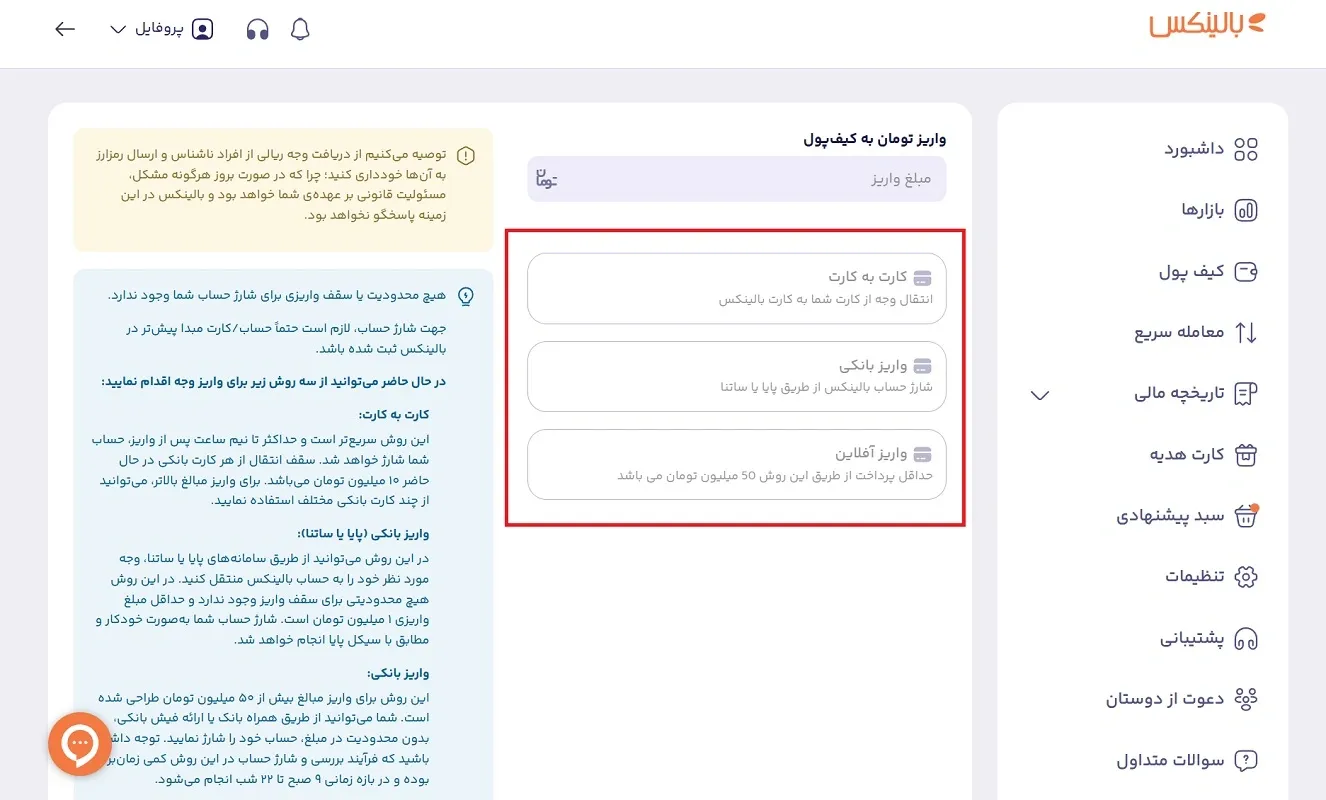Click text انتقال وجه از کارت شما به کارت بالینکس

(826, 299)
